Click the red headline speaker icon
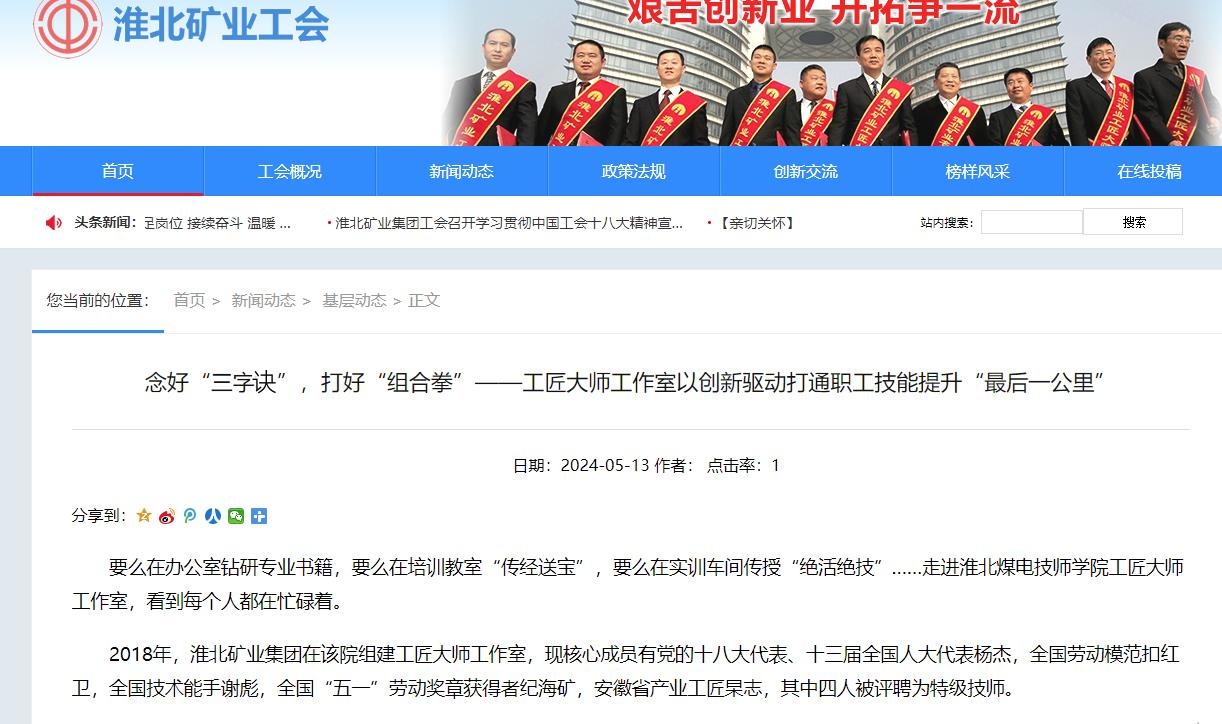The width and height of the screenshot is (1222, 724). [54, 222]
